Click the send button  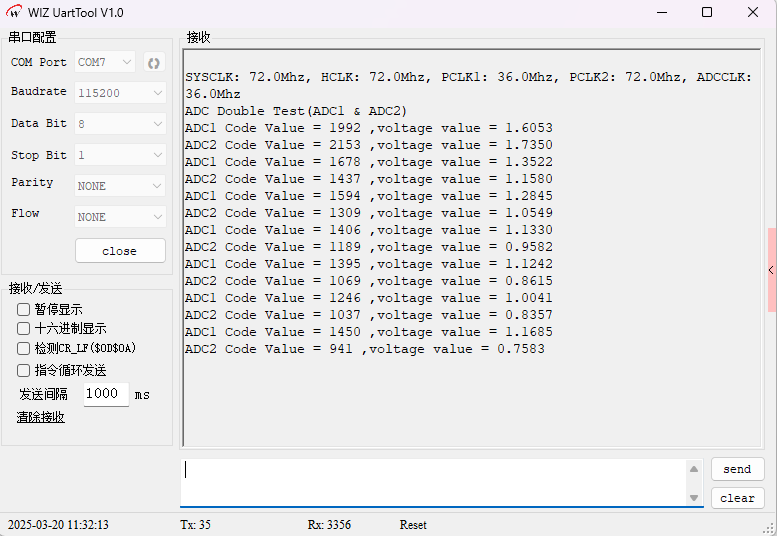pyautogui.click(x=737, y=469)
